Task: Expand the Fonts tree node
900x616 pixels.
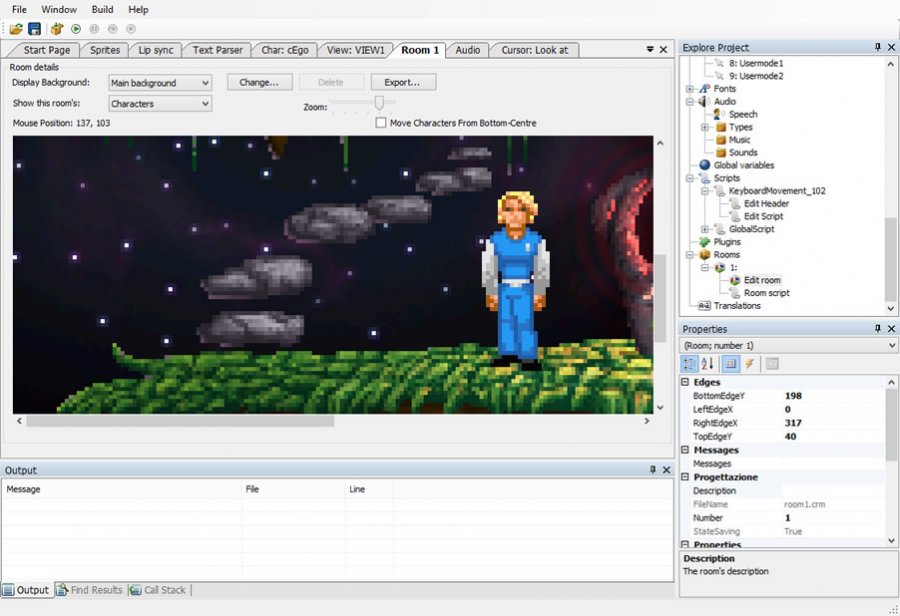Action: [x=689, y=88]
